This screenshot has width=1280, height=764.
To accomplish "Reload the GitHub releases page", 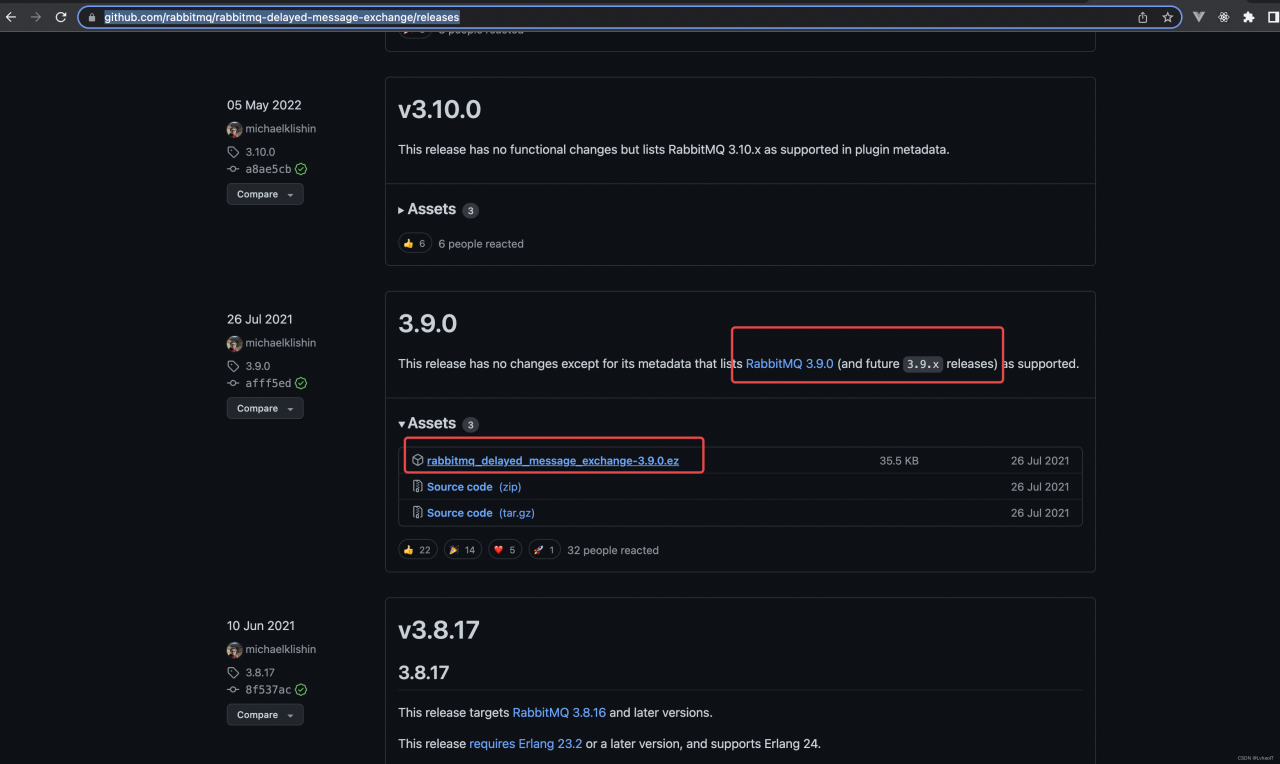I will pyautogui.click(x=61, y=17).
